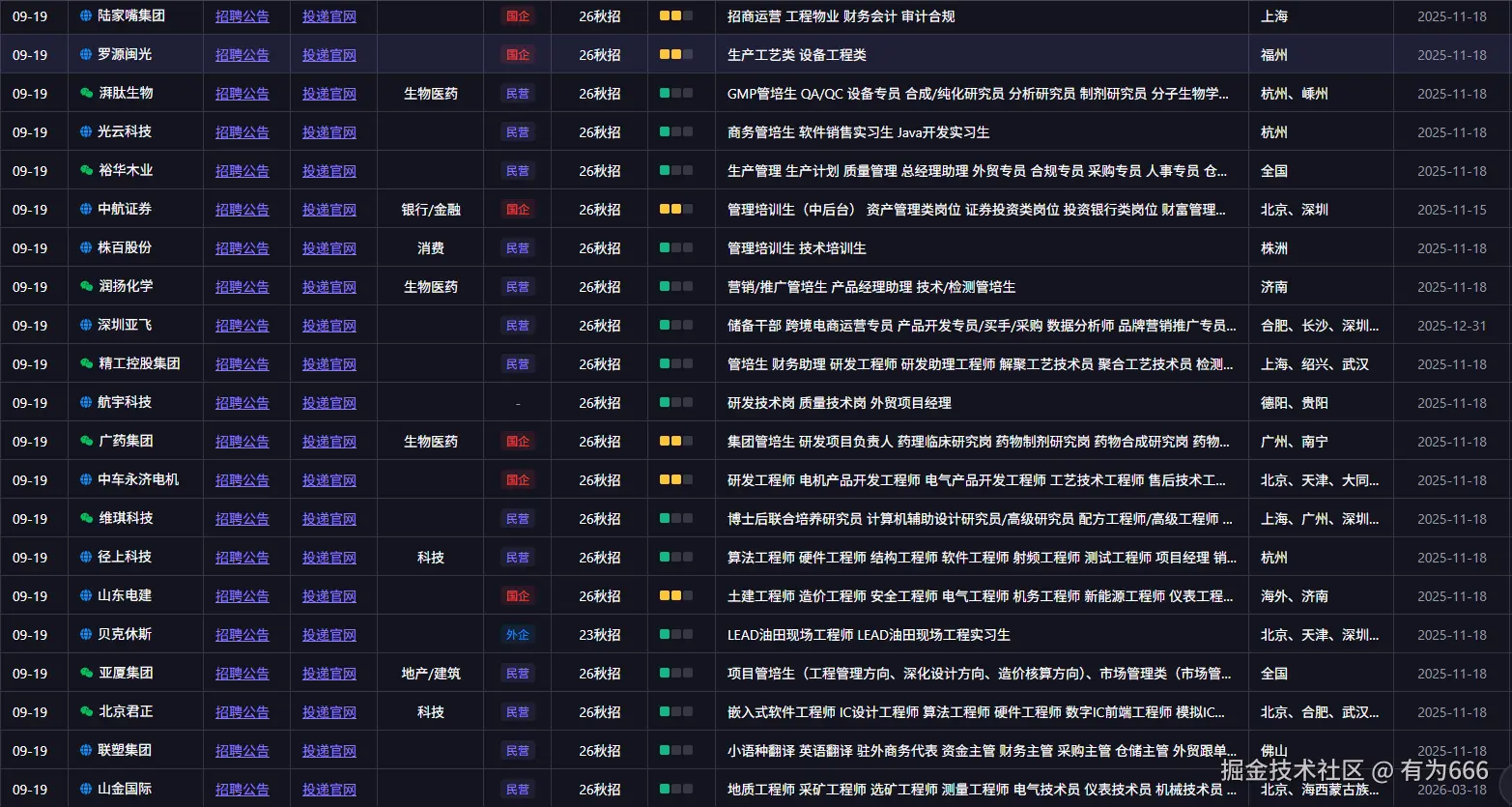Click the globe icon next to 山金国际

point(86,790)
